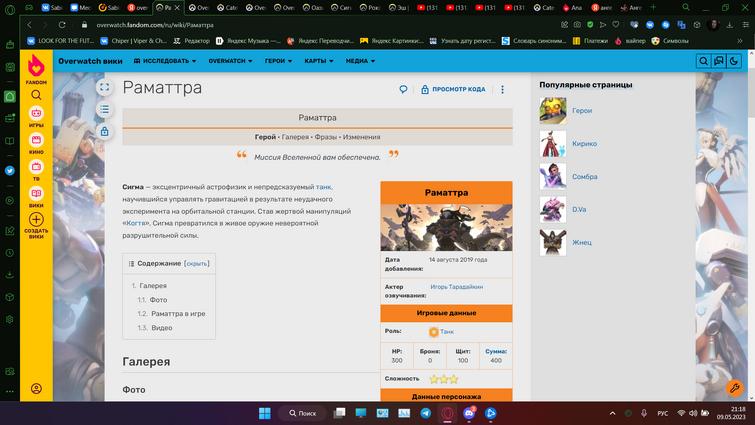The image size is (755, 425).
Task: Expand the Исследовать dropdown menu
Action: 165,61
